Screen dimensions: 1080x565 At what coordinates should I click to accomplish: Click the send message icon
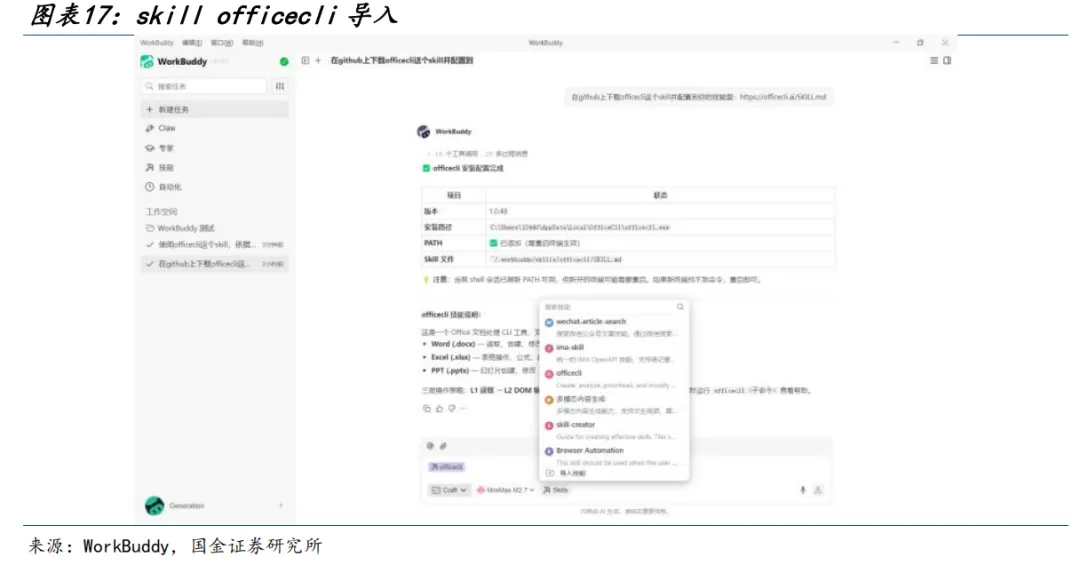coord(818,490)
